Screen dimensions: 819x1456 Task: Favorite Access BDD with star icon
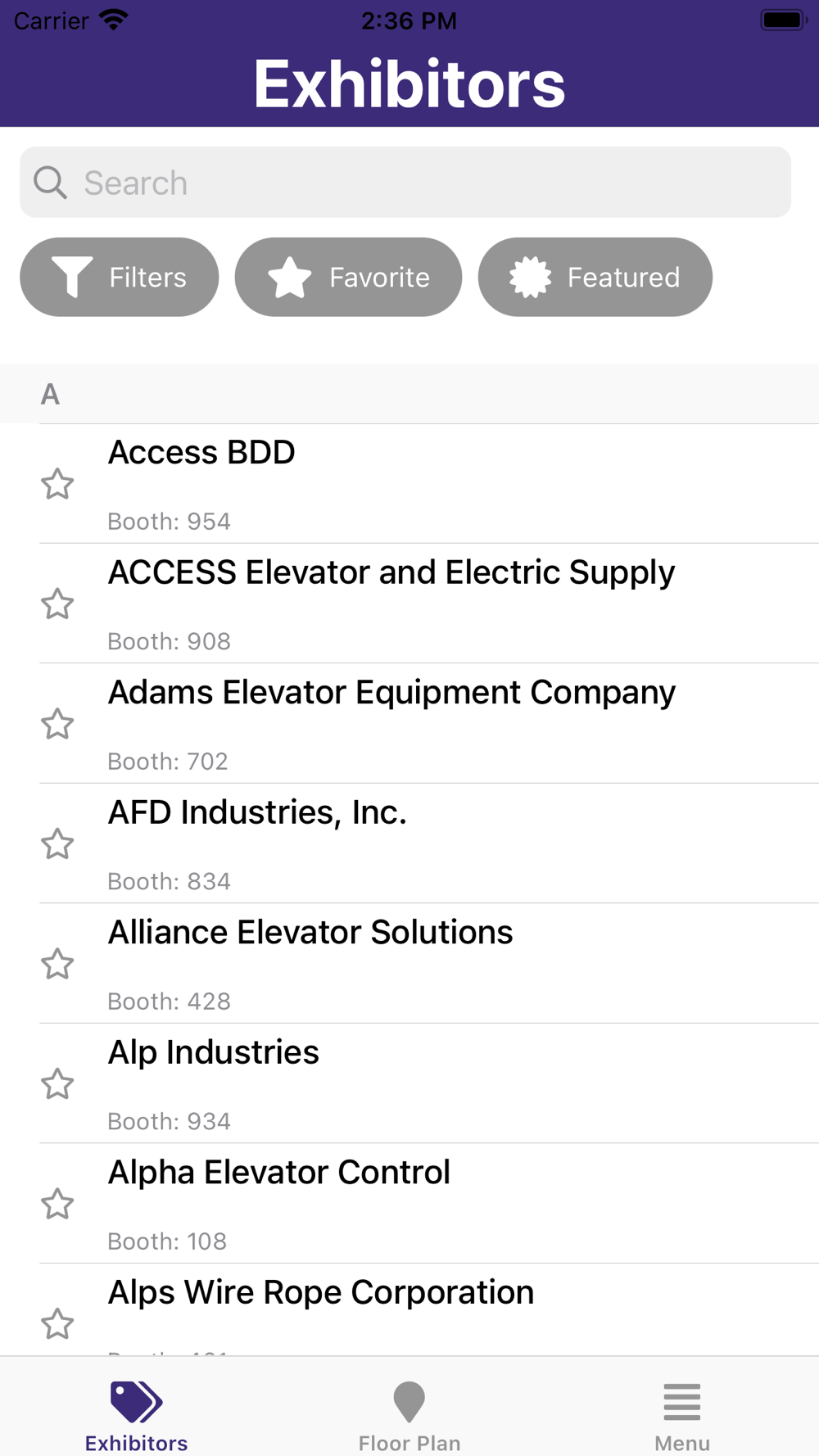57,484
